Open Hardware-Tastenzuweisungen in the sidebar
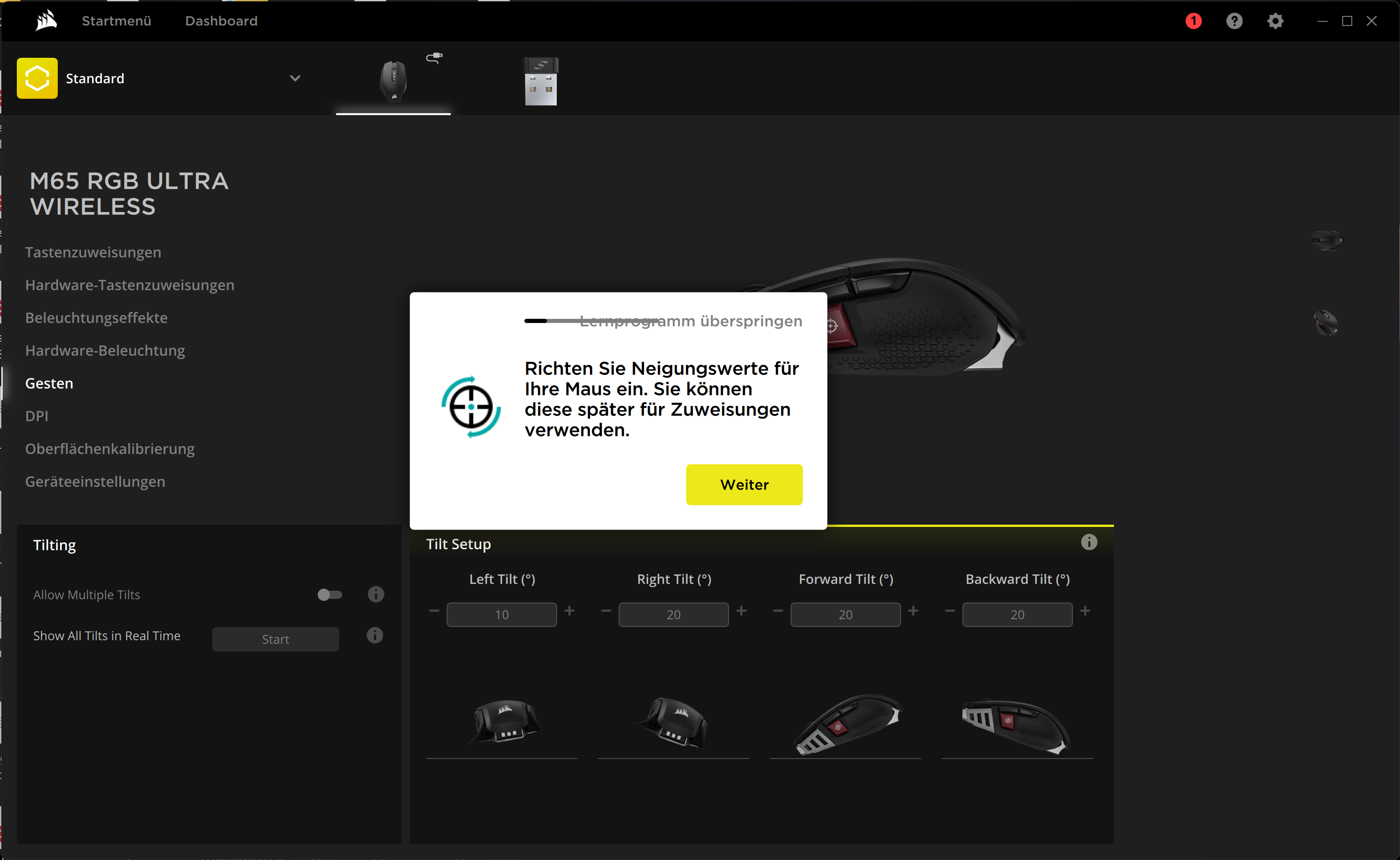This screenshot has height=860, width=1400. click(130, 285)
